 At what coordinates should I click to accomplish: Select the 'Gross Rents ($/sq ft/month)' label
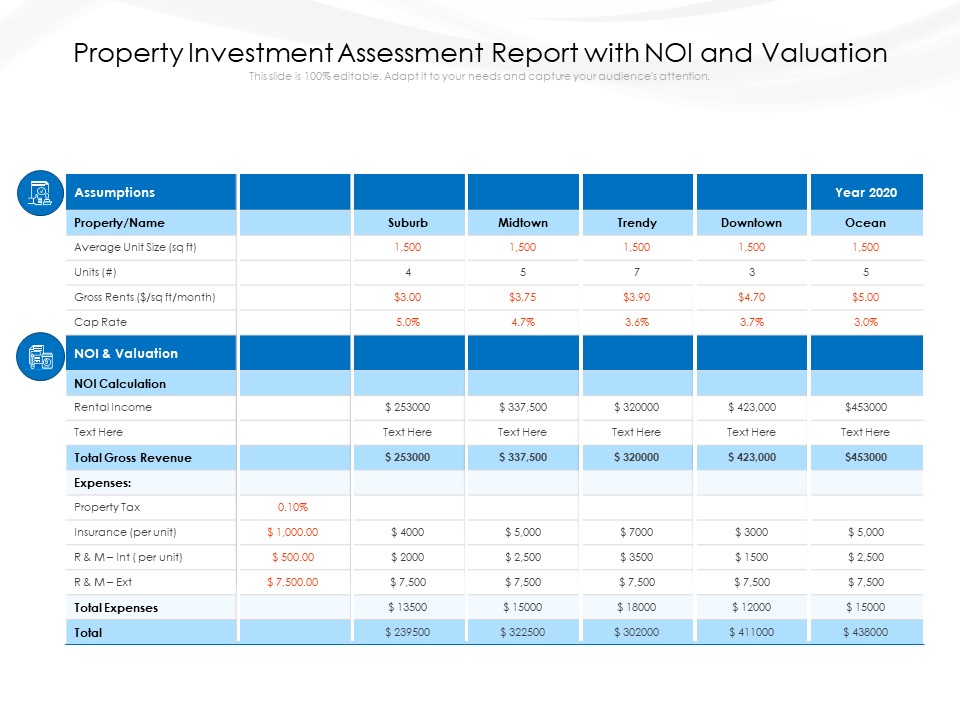144,297
